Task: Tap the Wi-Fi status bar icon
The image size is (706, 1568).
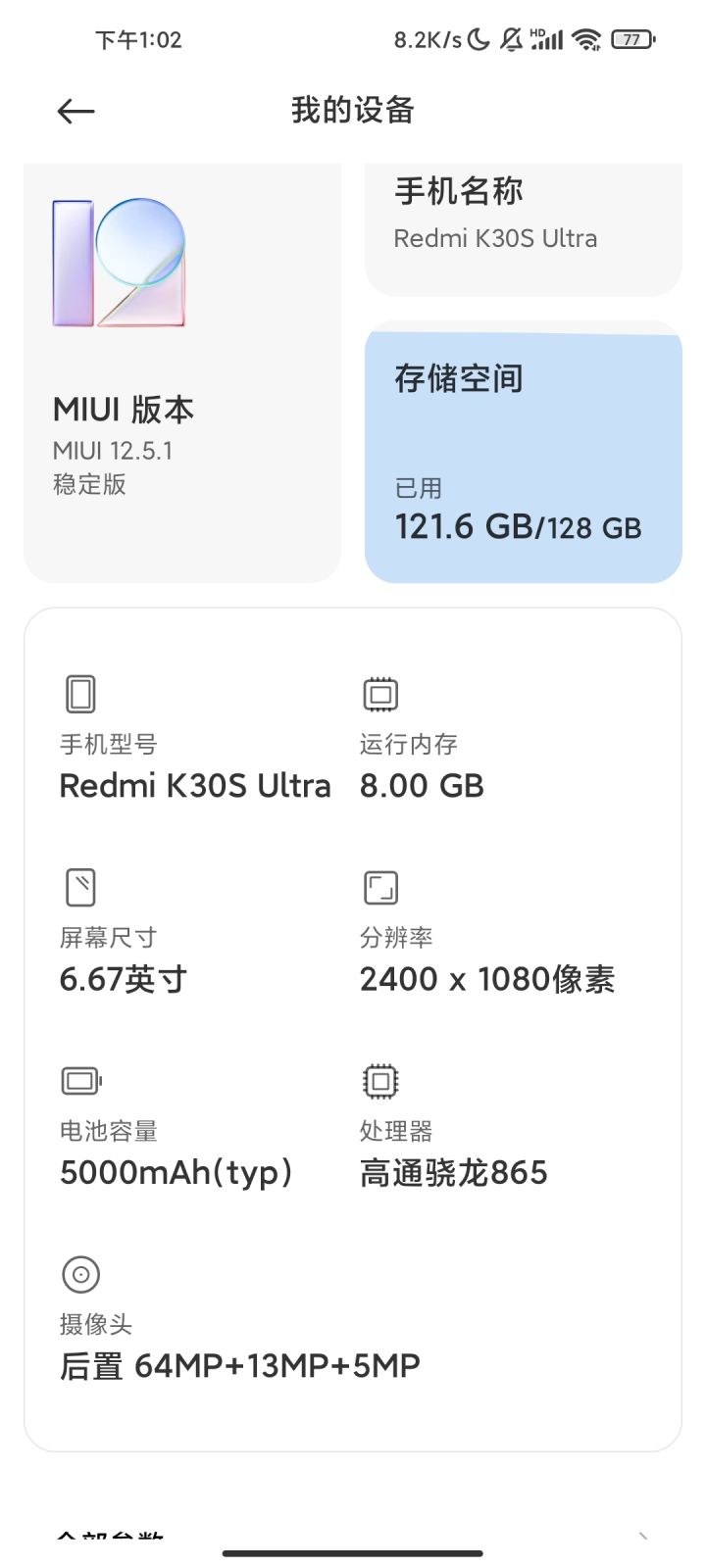Action: (586, 39)
